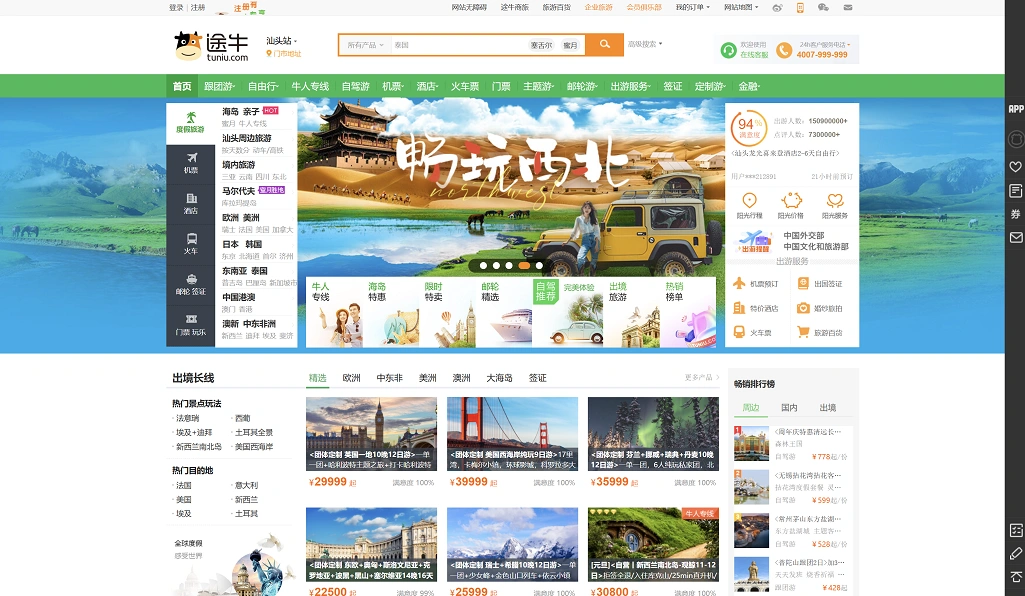This screenshot has height=596, width=1025.
Task: Switch to the 国内 ranking tab
Action: click(789, 408)
